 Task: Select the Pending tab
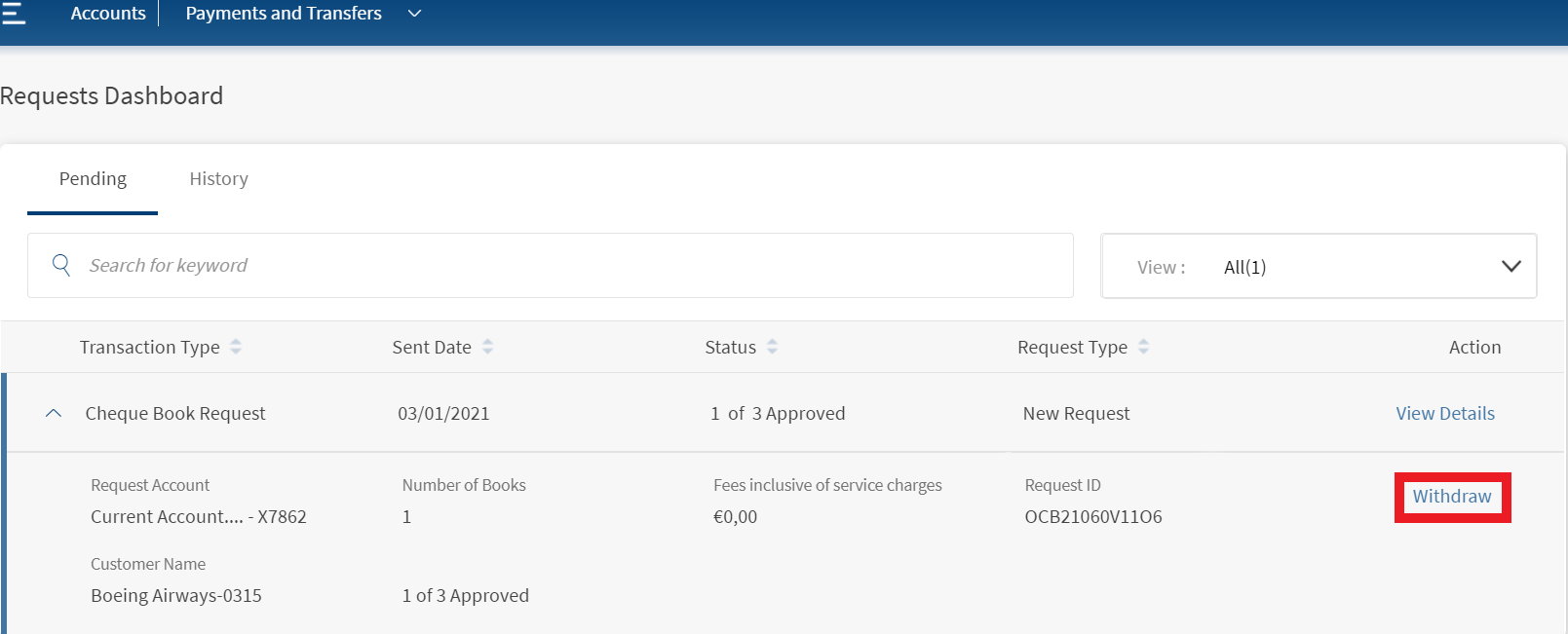93,179
